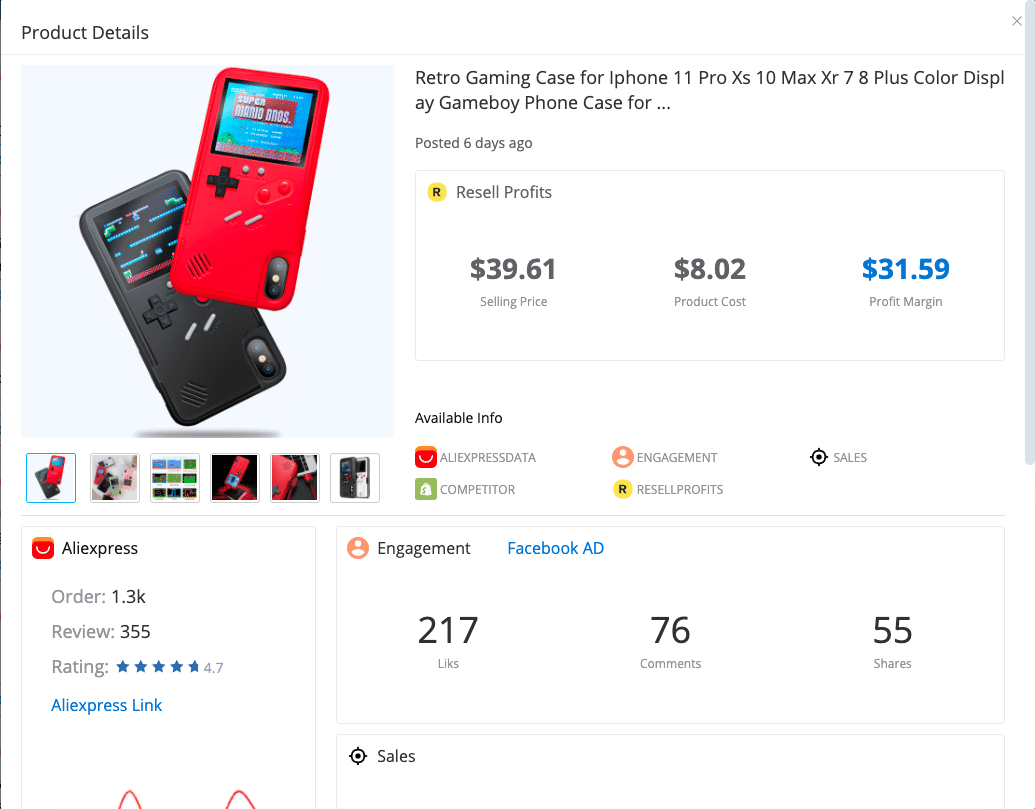This screenshot has height=809, width=1035.
Task: Click the Competitor Shopify bag icon
Action: click(426, 490)
